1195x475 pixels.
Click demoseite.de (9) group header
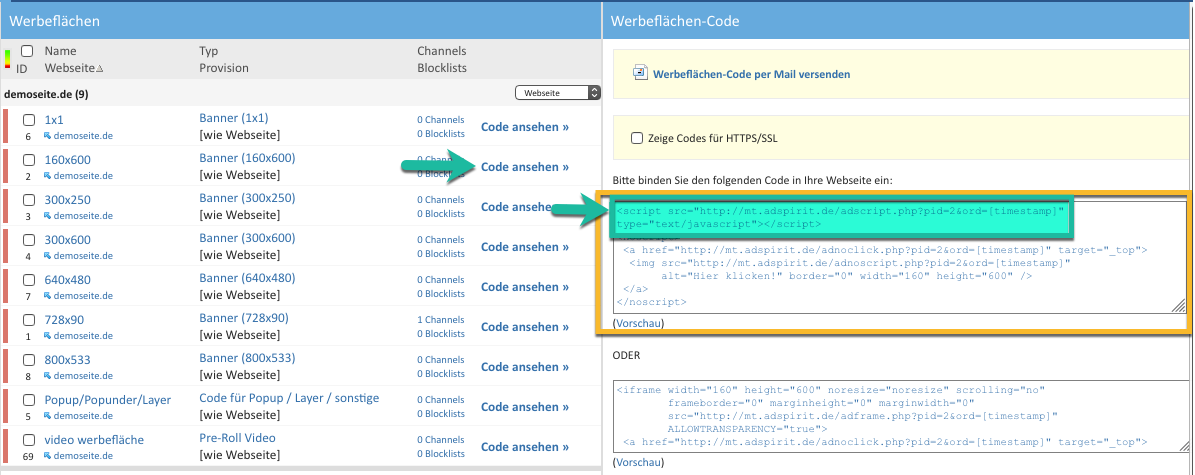pyautogui.click(x=46, y=95)
